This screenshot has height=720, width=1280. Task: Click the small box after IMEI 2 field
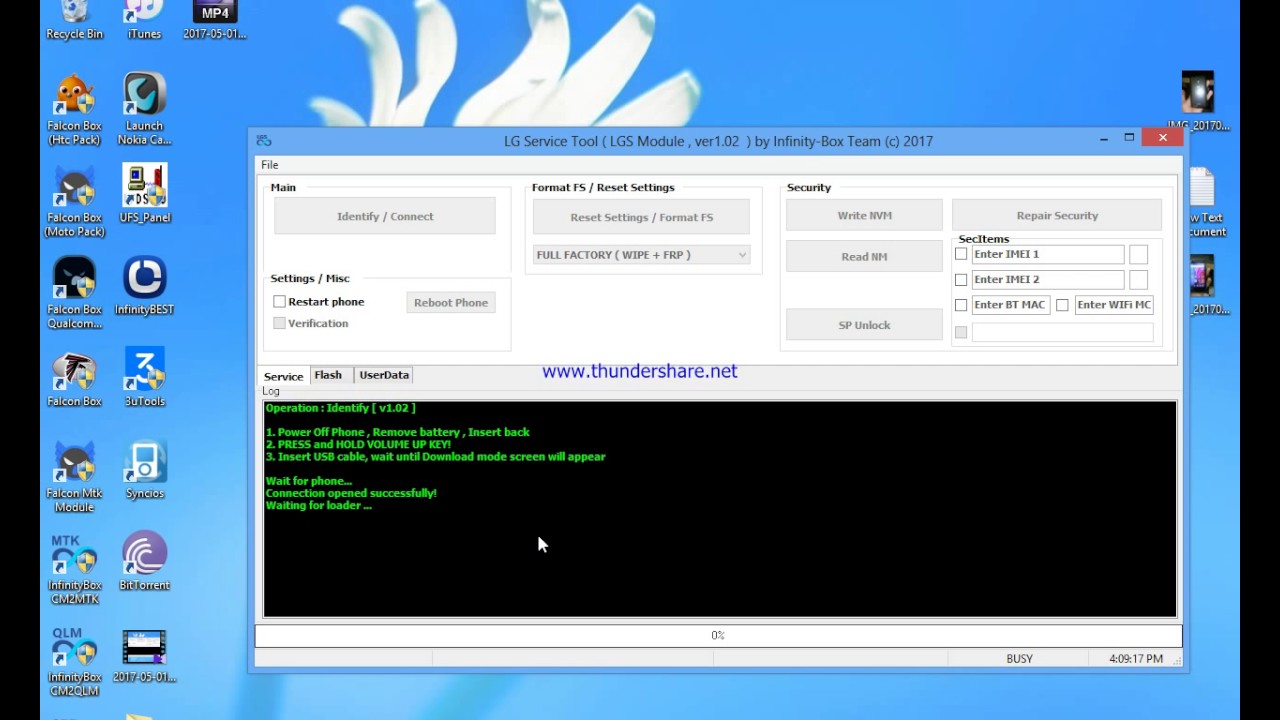(x=1138, y=279)
